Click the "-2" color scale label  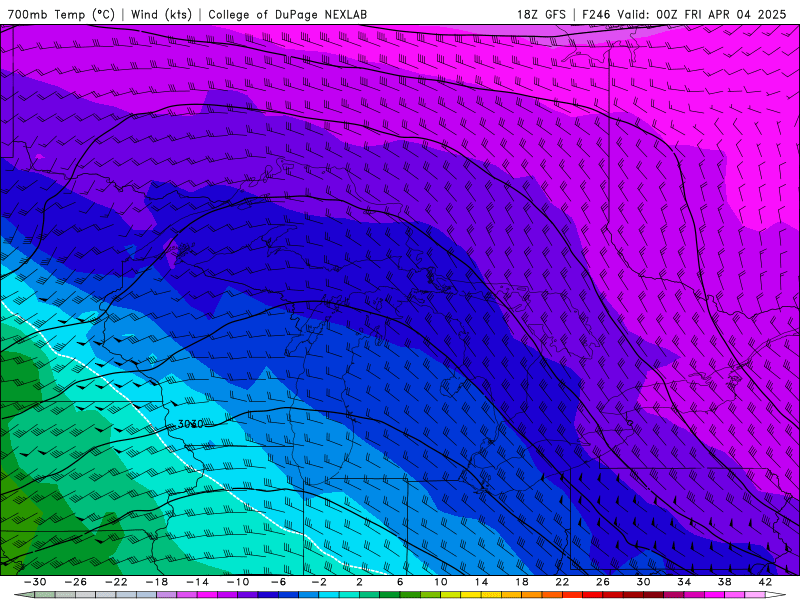click(x=319, y=582)
